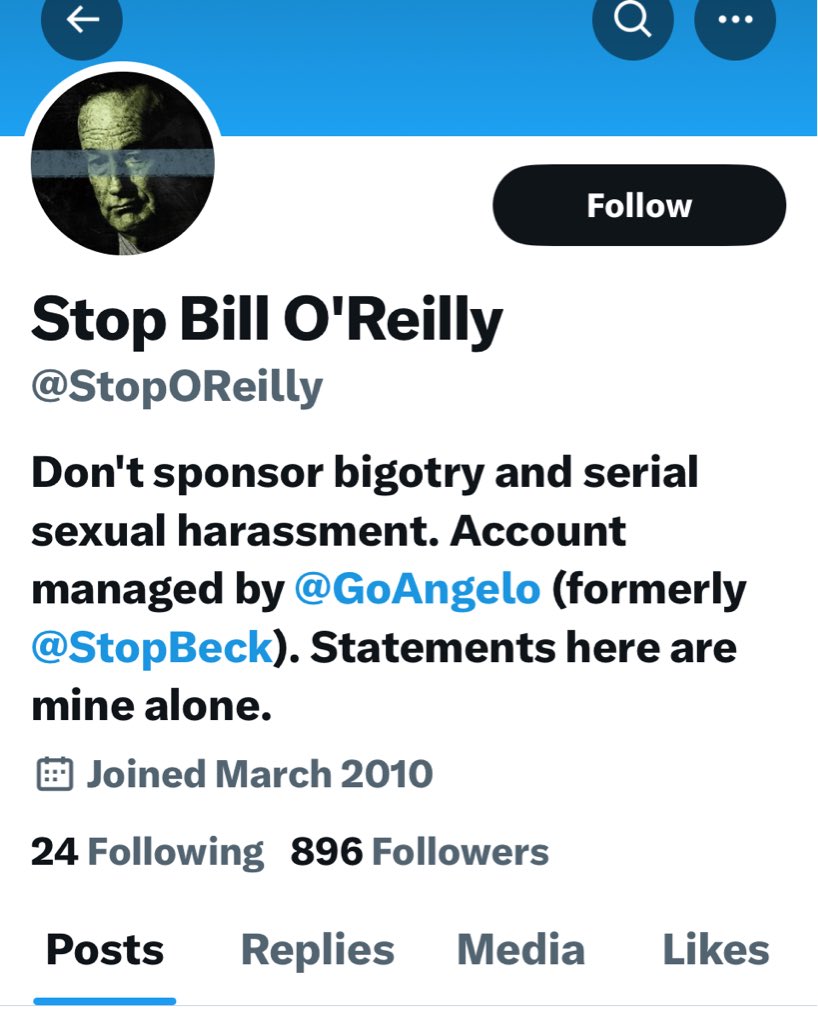
Task: Click the calendar icon beside join date
Action: click(54, 774)
